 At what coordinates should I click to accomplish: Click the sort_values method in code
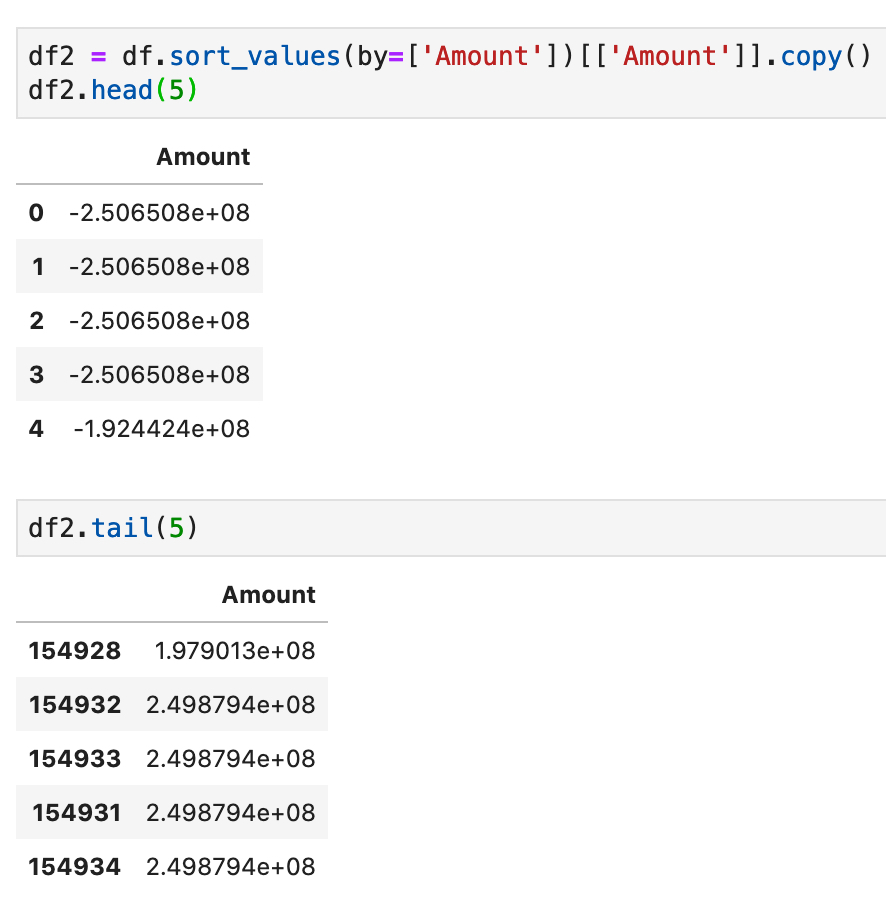(x=255, y=57)
